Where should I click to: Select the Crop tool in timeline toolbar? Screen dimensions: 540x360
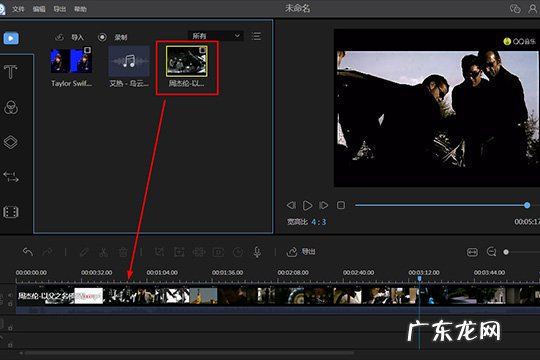(159, 252)
